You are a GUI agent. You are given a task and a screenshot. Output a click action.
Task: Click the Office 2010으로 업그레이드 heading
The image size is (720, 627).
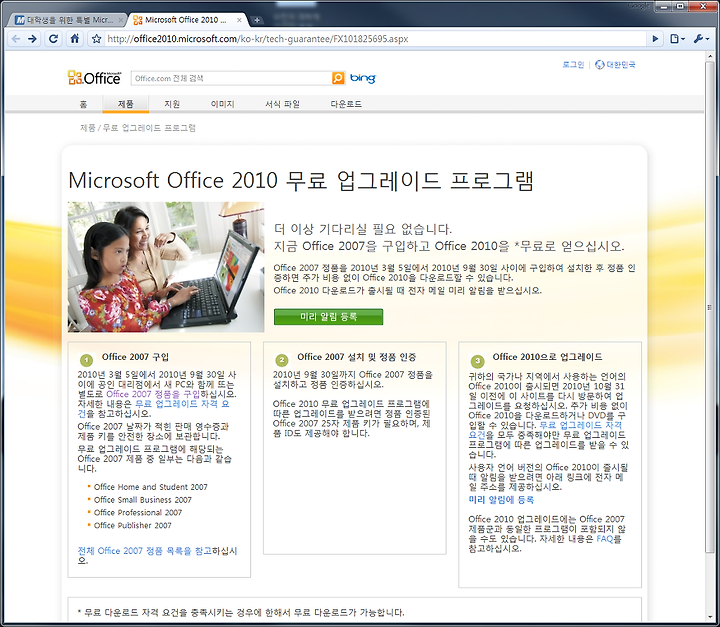pyautogui.click(x=547, y=357)
